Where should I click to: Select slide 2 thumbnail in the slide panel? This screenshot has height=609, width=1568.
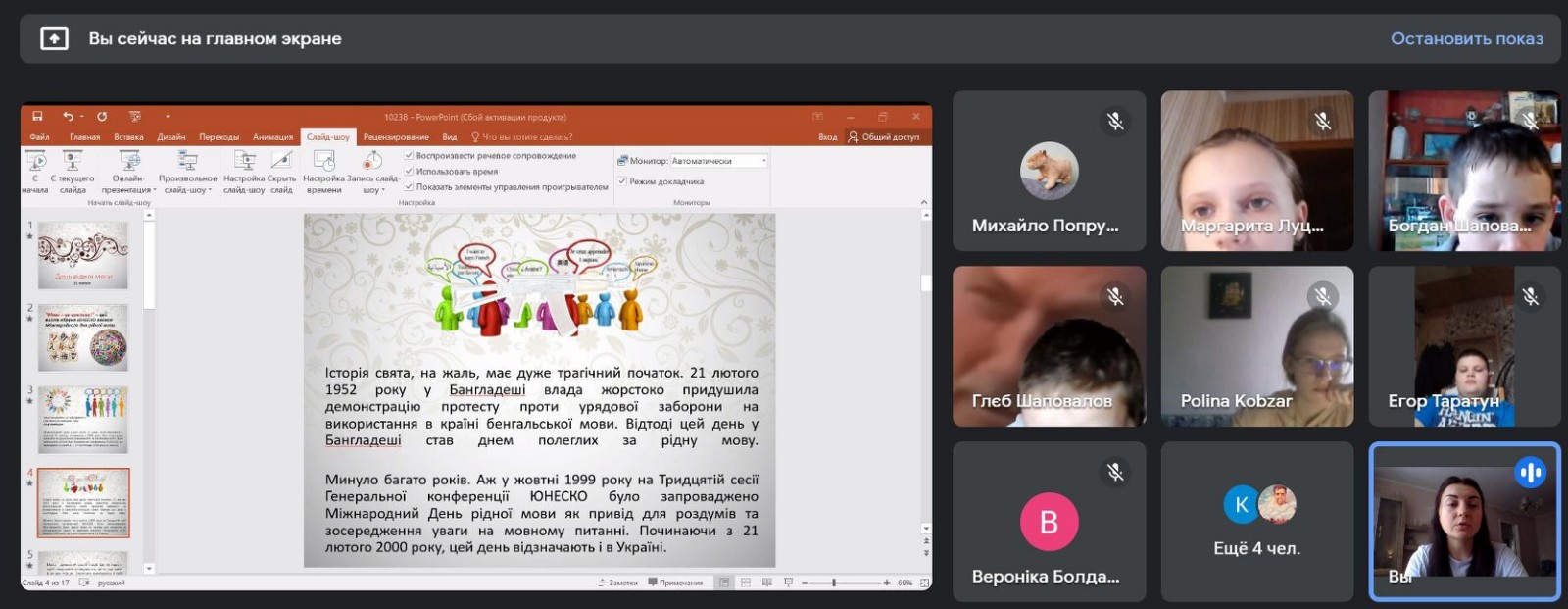(83, 337)
